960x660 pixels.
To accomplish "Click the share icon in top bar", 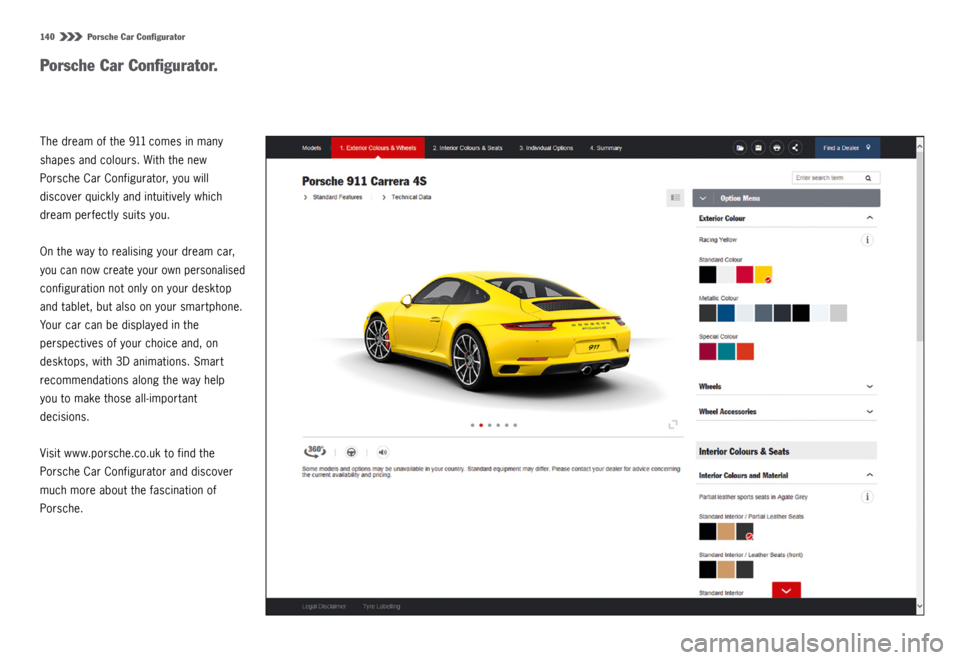I will 795,148.
